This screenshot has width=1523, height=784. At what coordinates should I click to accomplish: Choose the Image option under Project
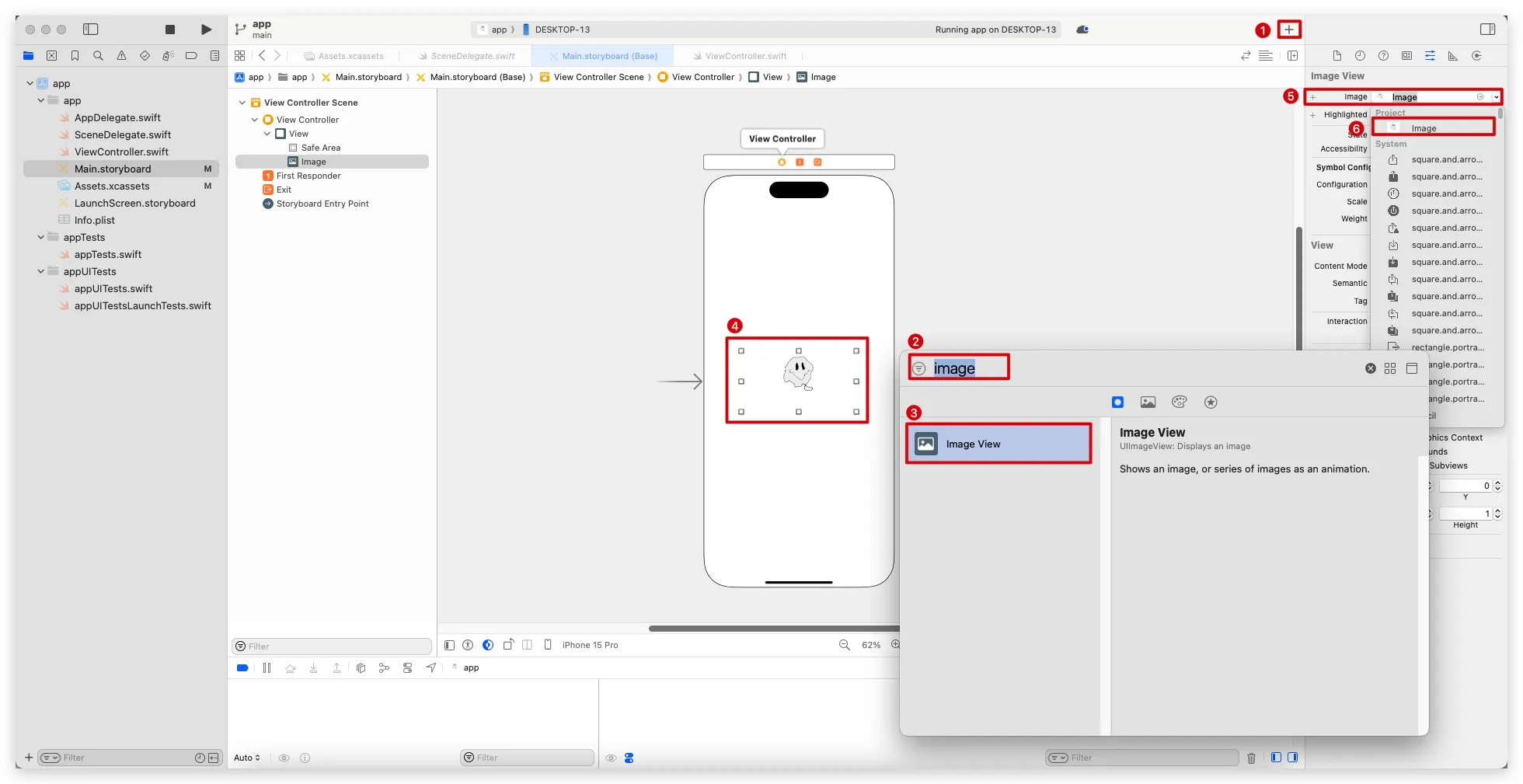coord(1432,128)
